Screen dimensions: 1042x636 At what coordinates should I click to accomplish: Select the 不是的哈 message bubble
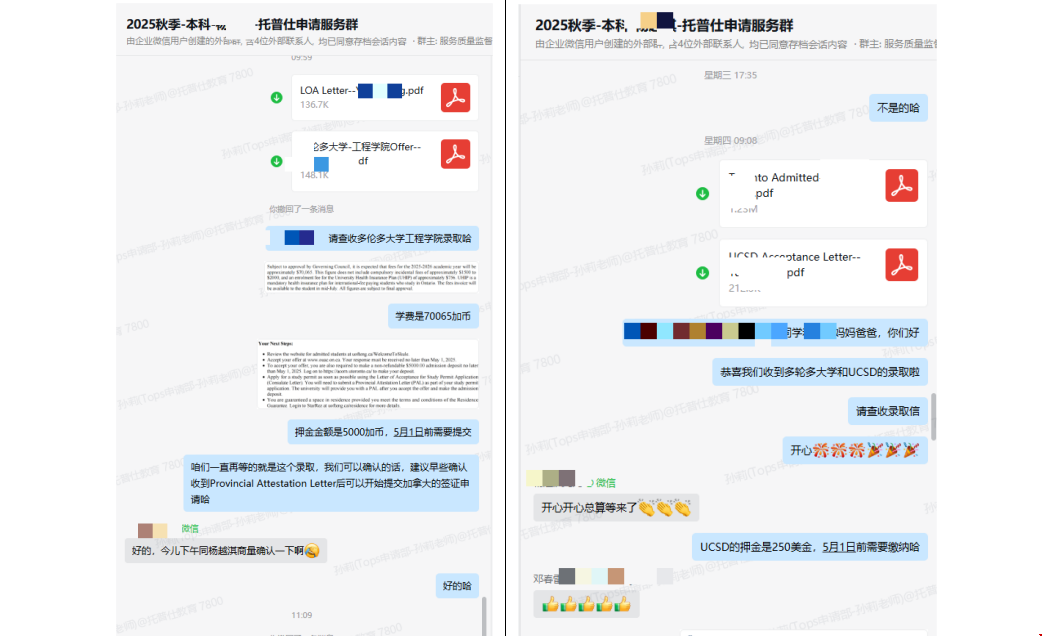(x=898, y=108)
